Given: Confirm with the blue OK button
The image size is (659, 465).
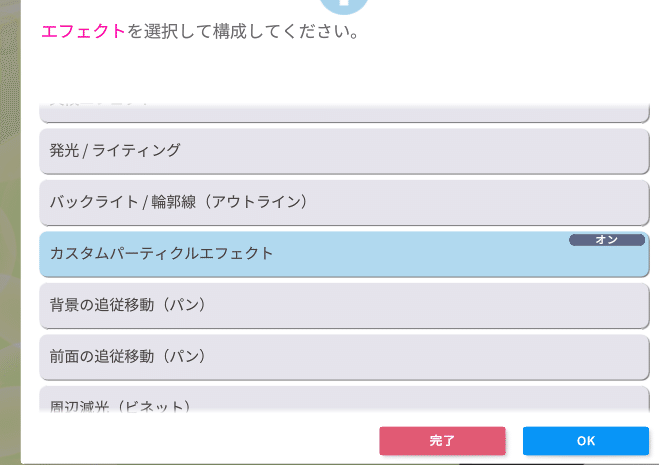Looking at the screenshot, I should pyautogui.click(x=586, y=441).
